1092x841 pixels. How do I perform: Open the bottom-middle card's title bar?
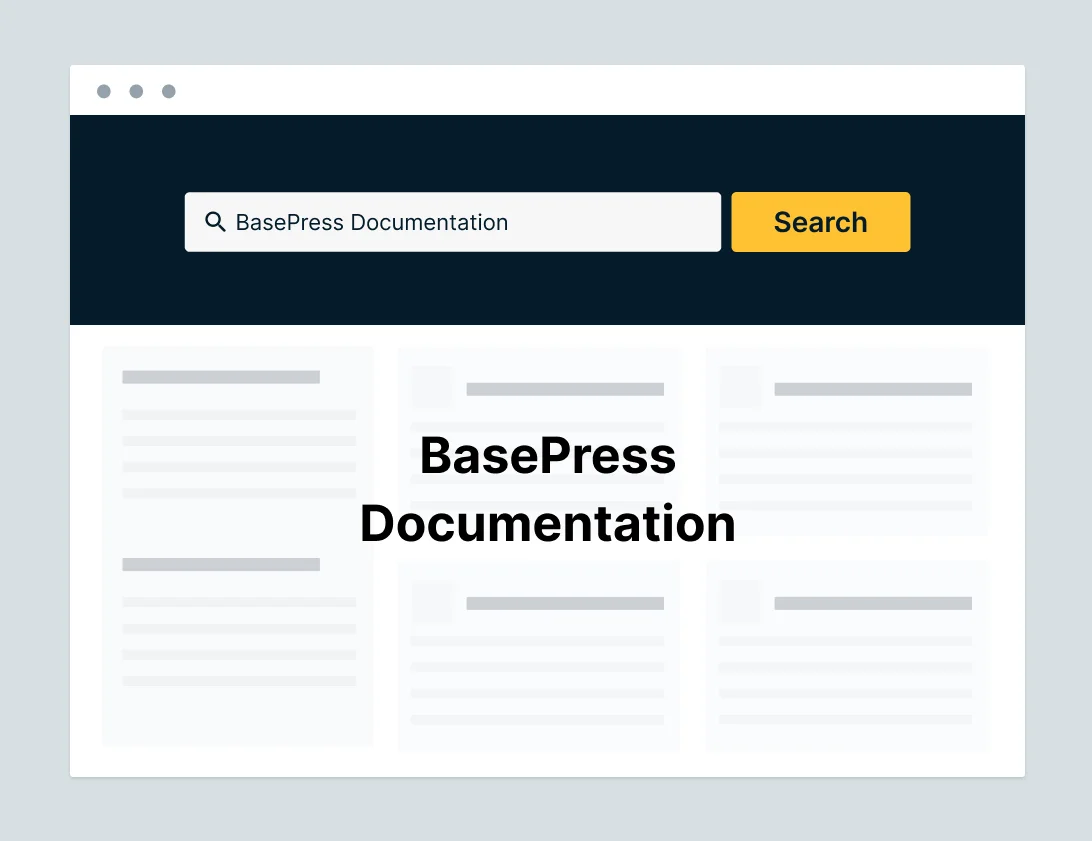565,603
